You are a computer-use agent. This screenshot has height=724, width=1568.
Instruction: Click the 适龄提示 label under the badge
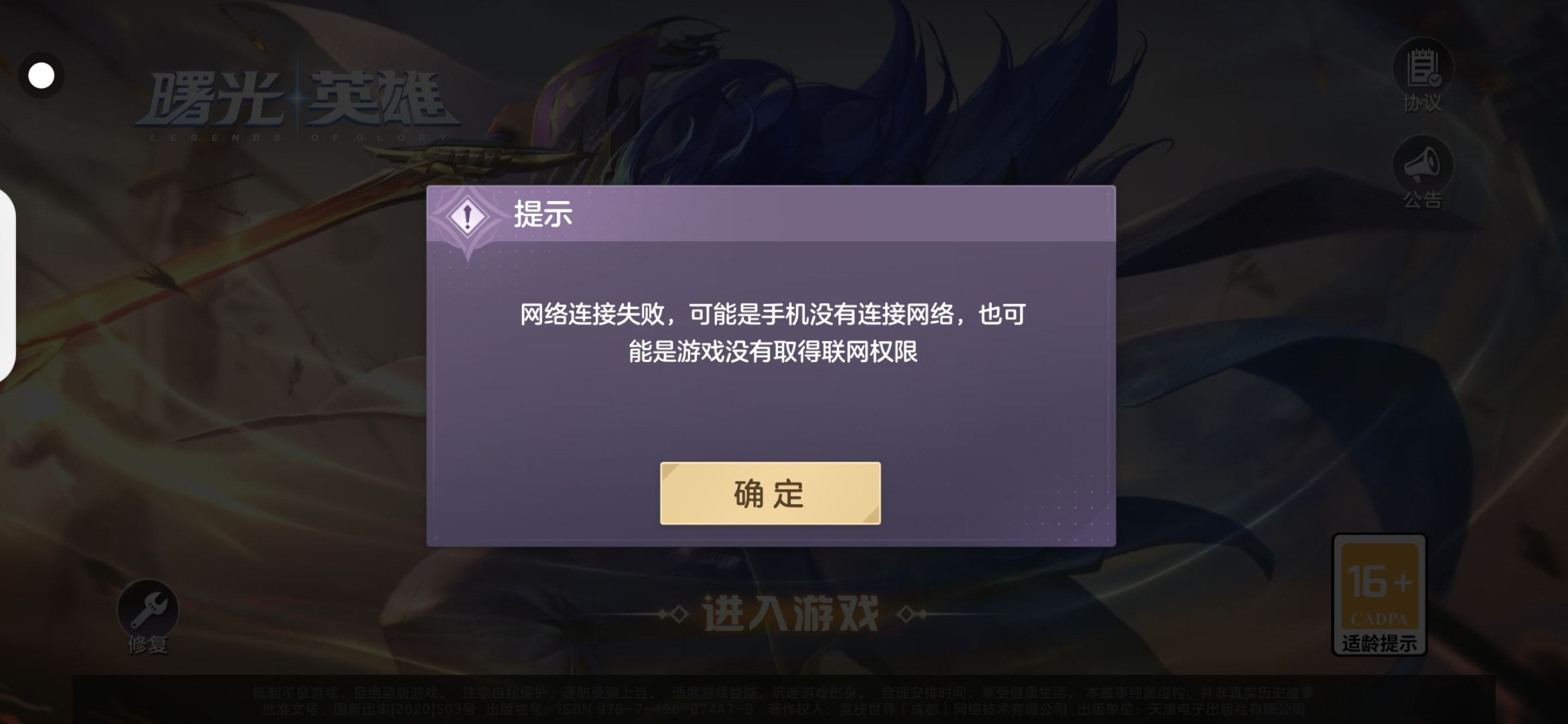(1379, 644)
